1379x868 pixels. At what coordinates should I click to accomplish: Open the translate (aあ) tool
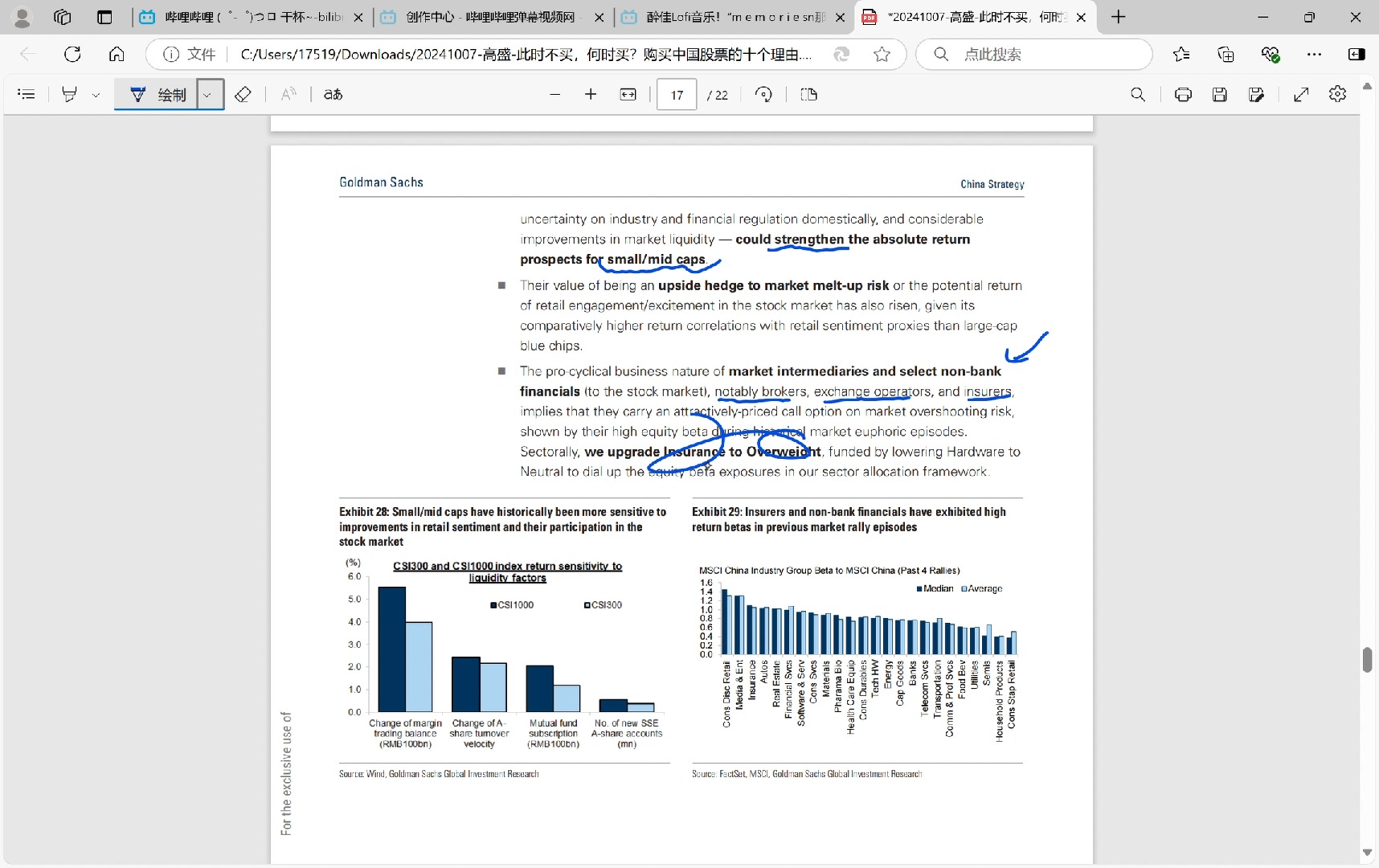click(333, 95)
